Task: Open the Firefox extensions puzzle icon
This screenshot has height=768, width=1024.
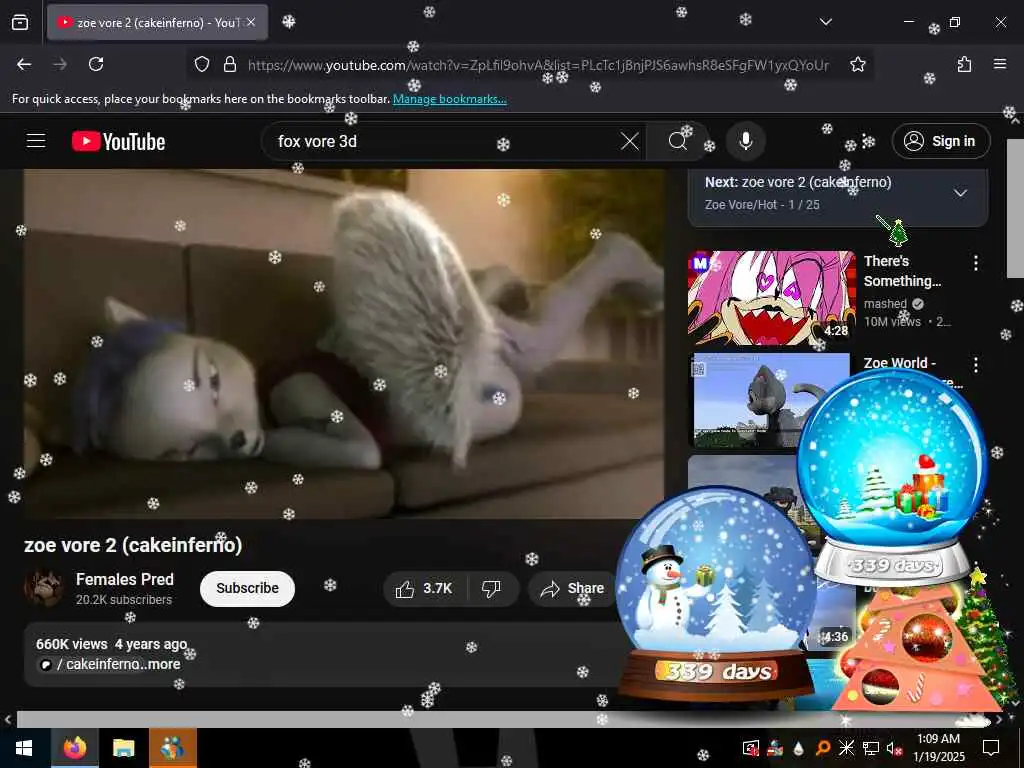Action: pos(965,64)
